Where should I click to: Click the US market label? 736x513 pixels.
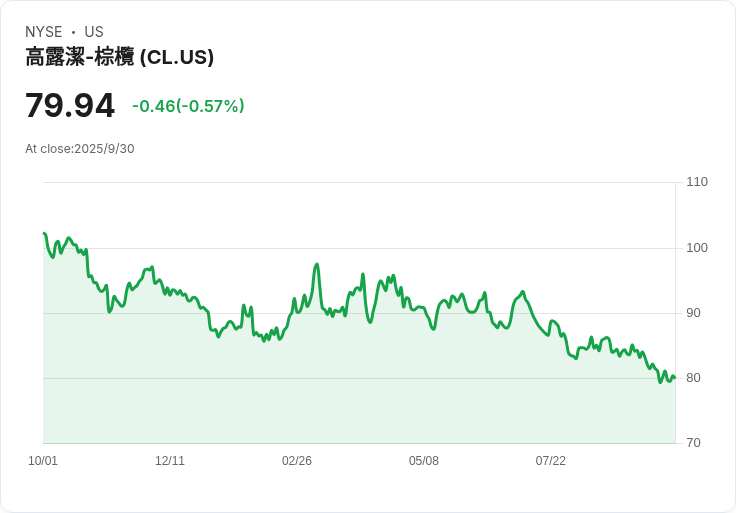[94, 32]
